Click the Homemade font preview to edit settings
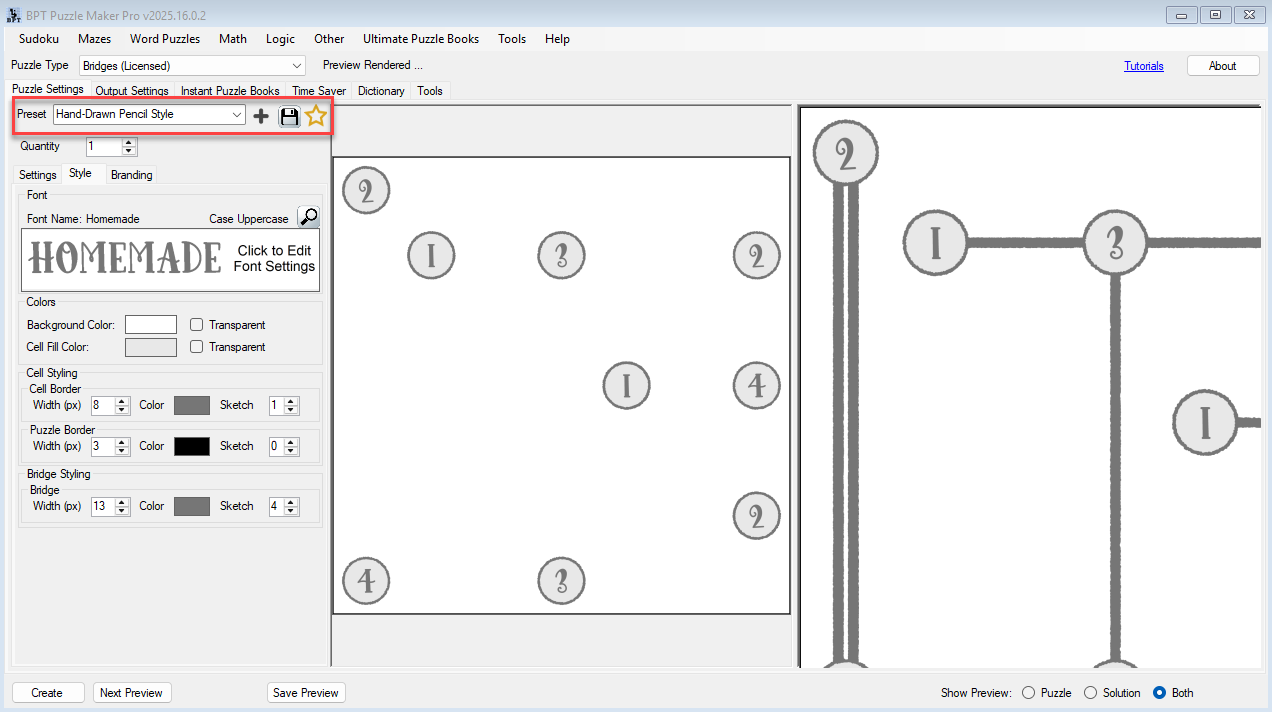This screenshot has height=712, width=1272. point(170,259)
